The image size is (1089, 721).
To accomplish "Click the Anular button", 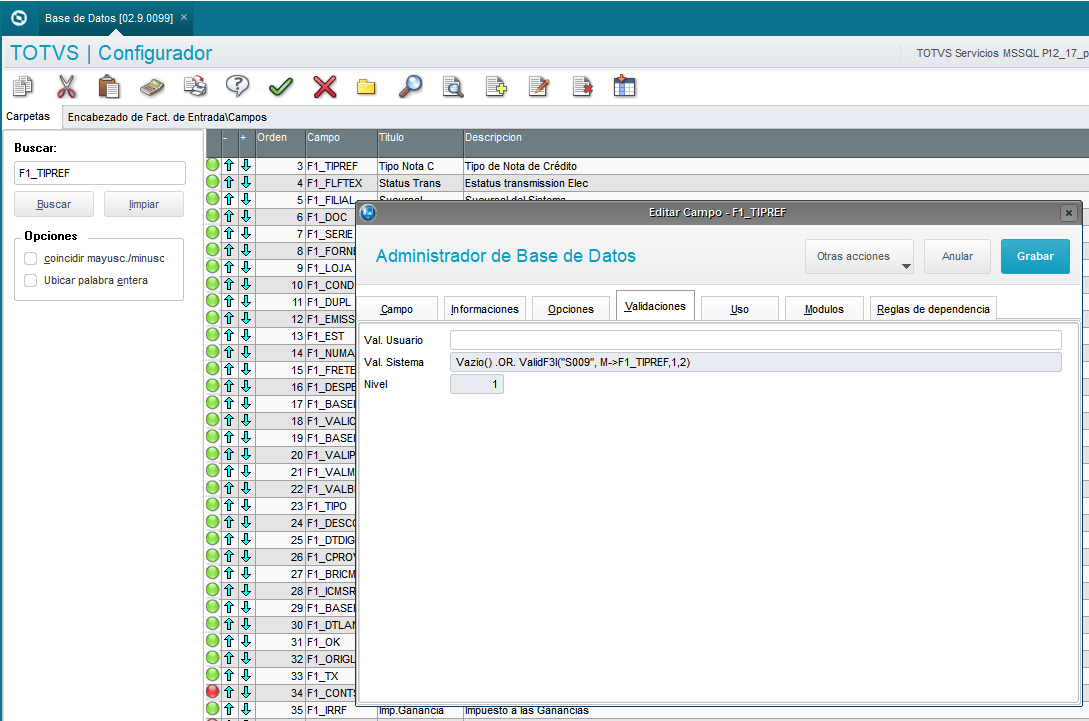I will pyautogui.click(x=957, y=256).
